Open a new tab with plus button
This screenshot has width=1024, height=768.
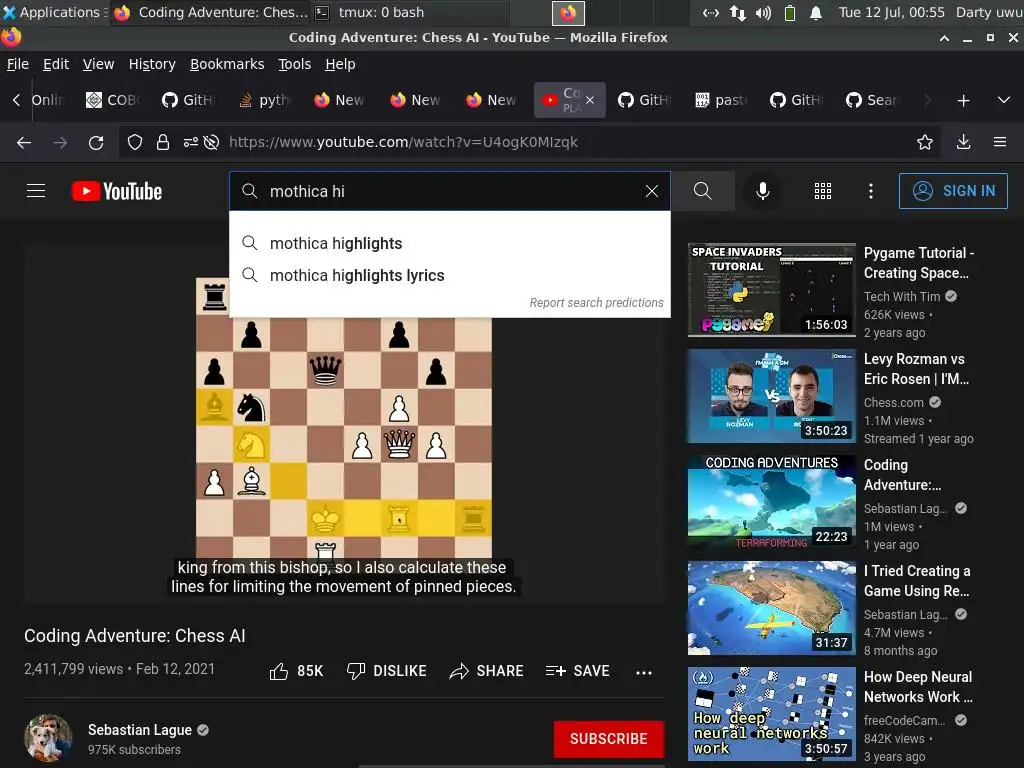963,100
